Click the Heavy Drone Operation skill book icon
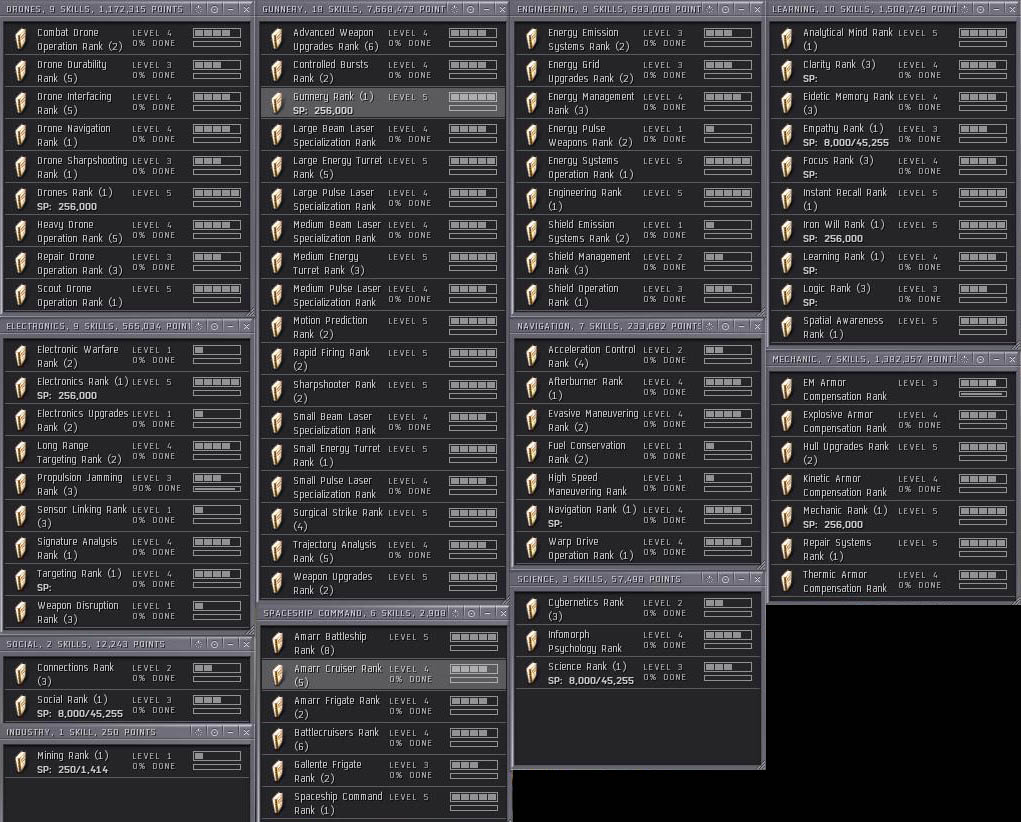The image size is (1021, 822). tap(21, 231)
